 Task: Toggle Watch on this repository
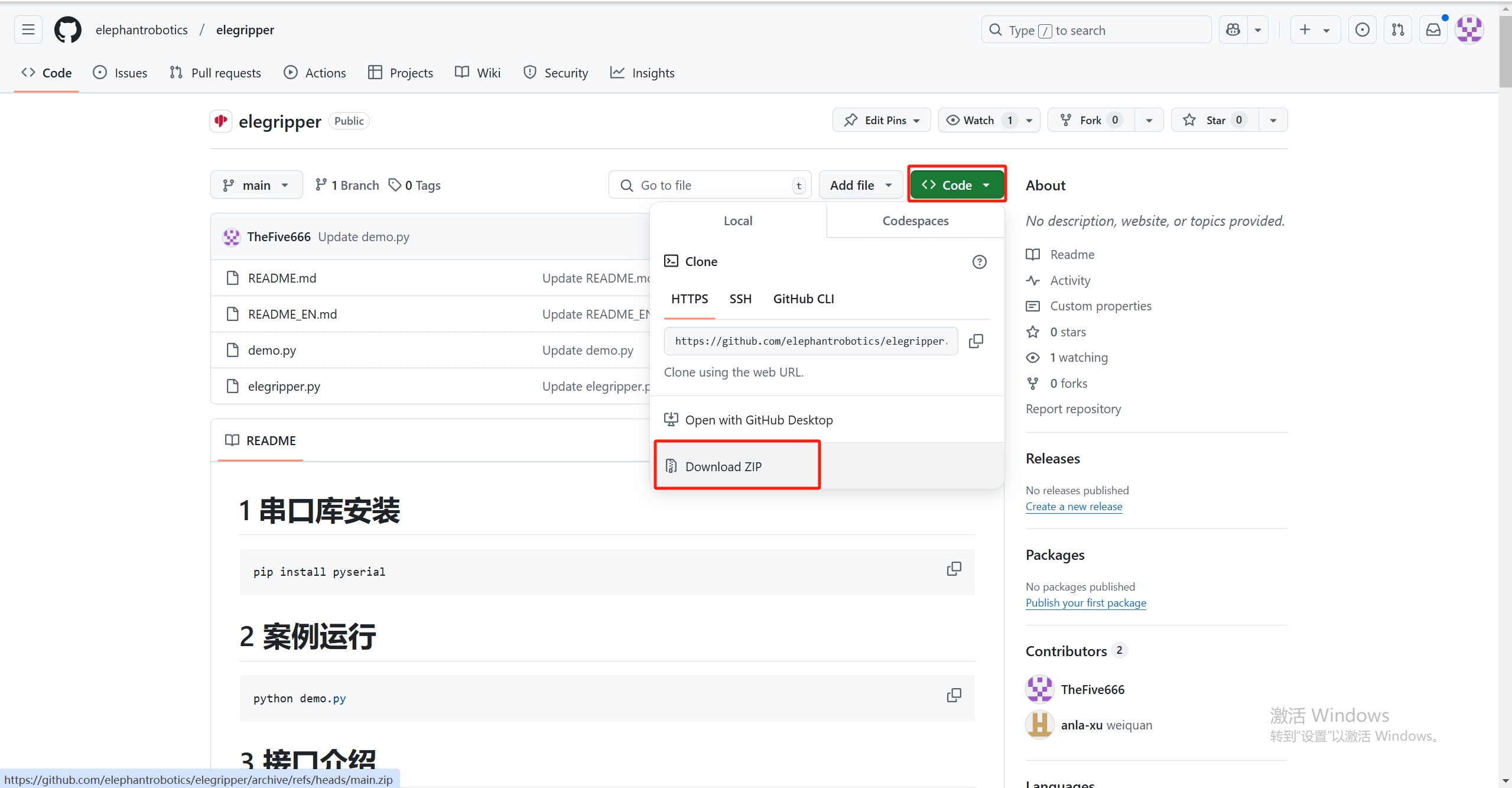pos(978,120)
